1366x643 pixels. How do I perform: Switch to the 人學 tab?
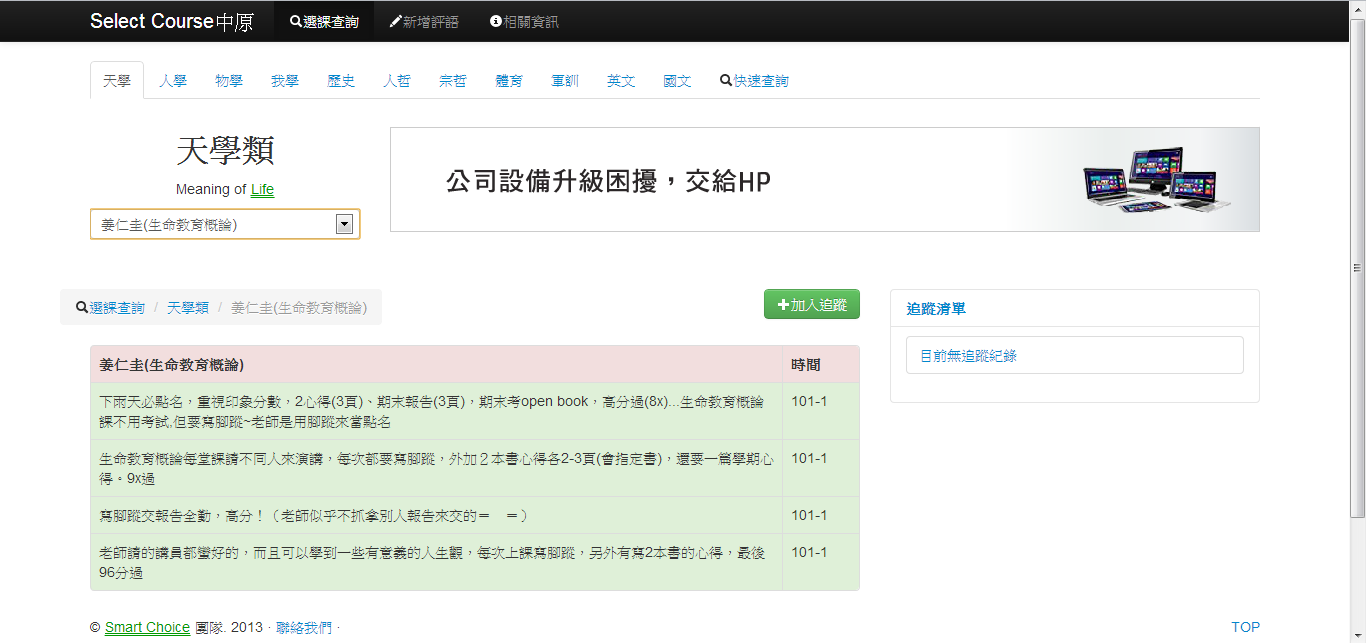click(x=173, y=81)
